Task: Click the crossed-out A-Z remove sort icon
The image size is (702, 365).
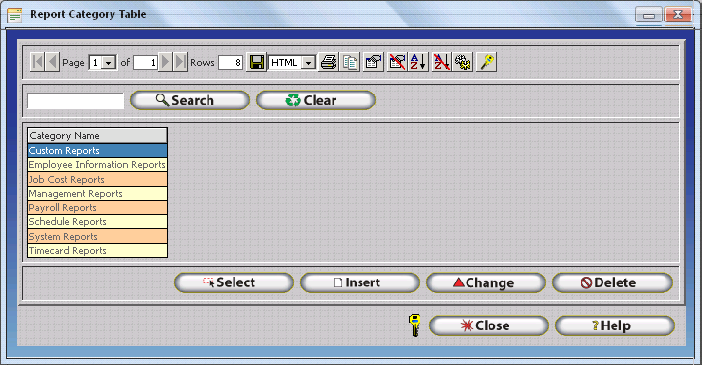Action: point(441,62)
